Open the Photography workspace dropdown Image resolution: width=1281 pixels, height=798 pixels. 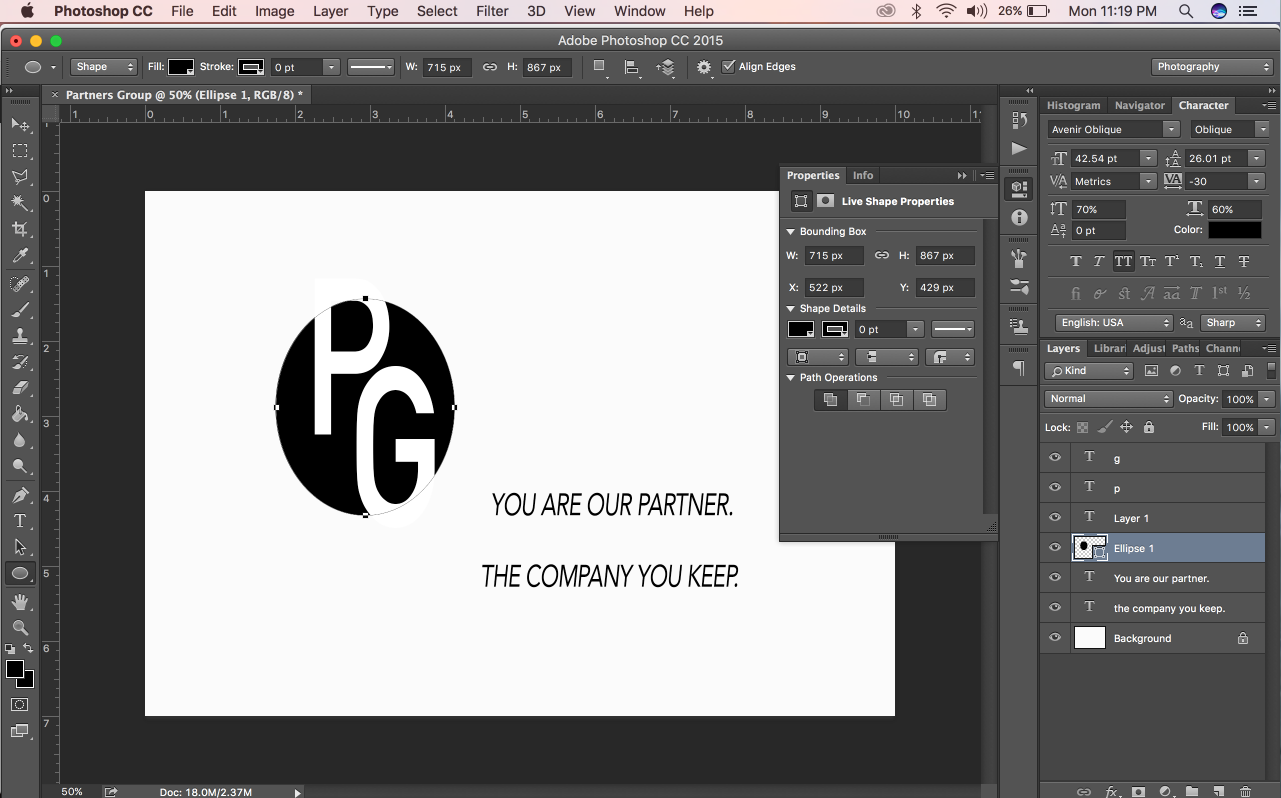(x=1212, y=67)
